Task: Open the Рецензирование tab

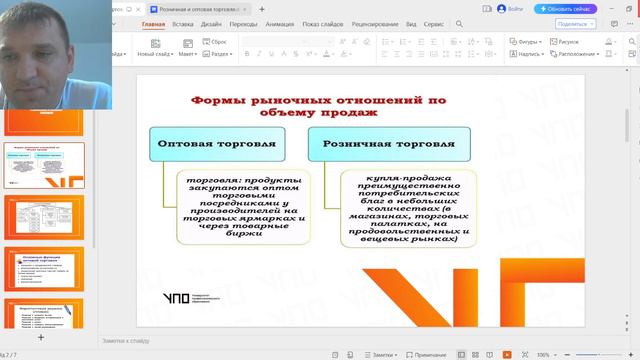Action: tap(375, 24)
